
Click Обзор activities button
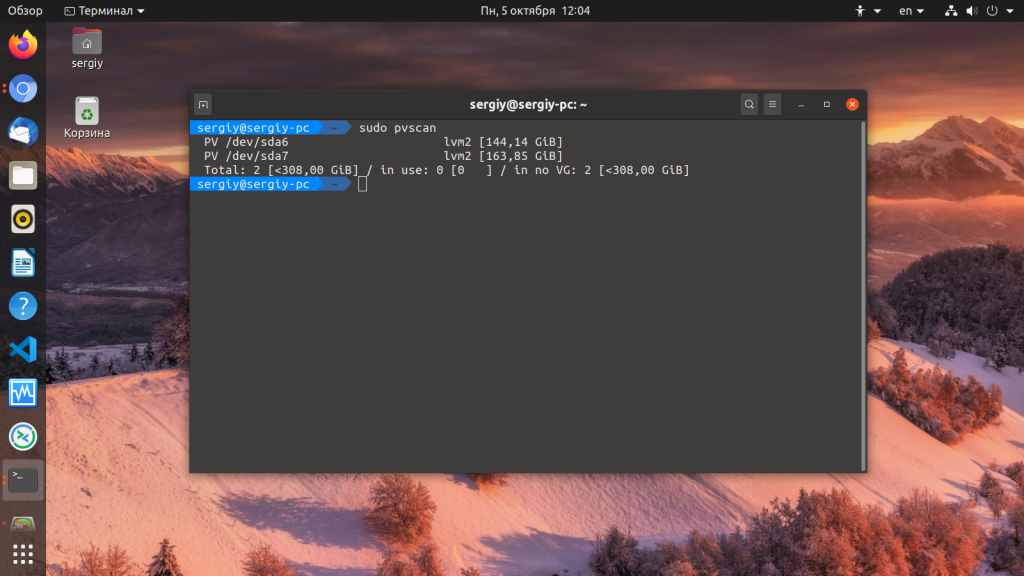coord(25,11)
